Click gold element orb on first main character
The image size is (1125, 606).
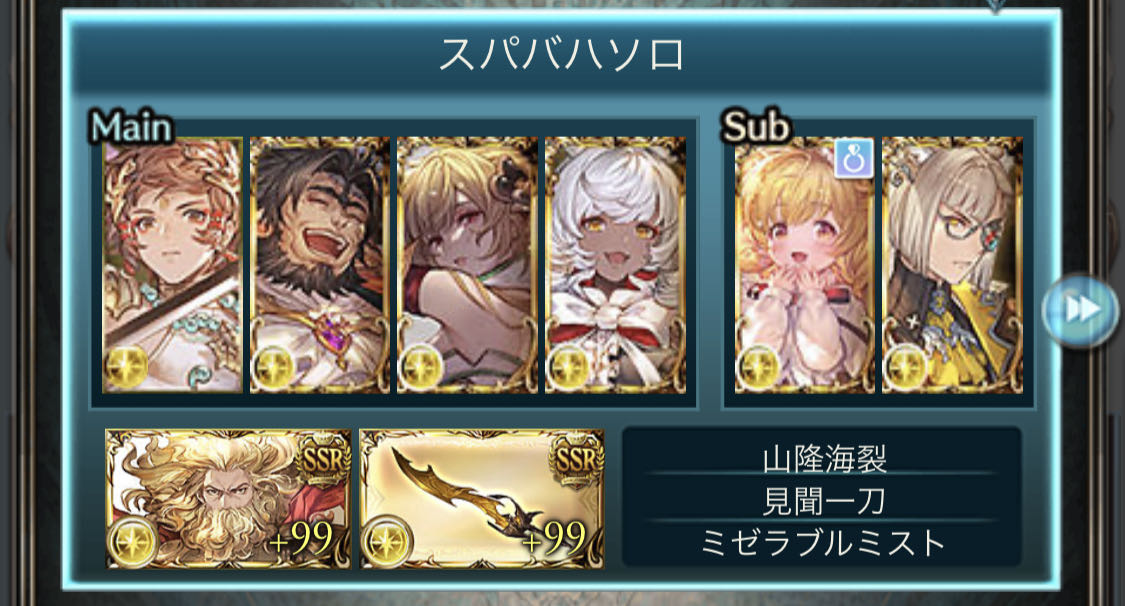pyautogui.click(x=127, y=367)
